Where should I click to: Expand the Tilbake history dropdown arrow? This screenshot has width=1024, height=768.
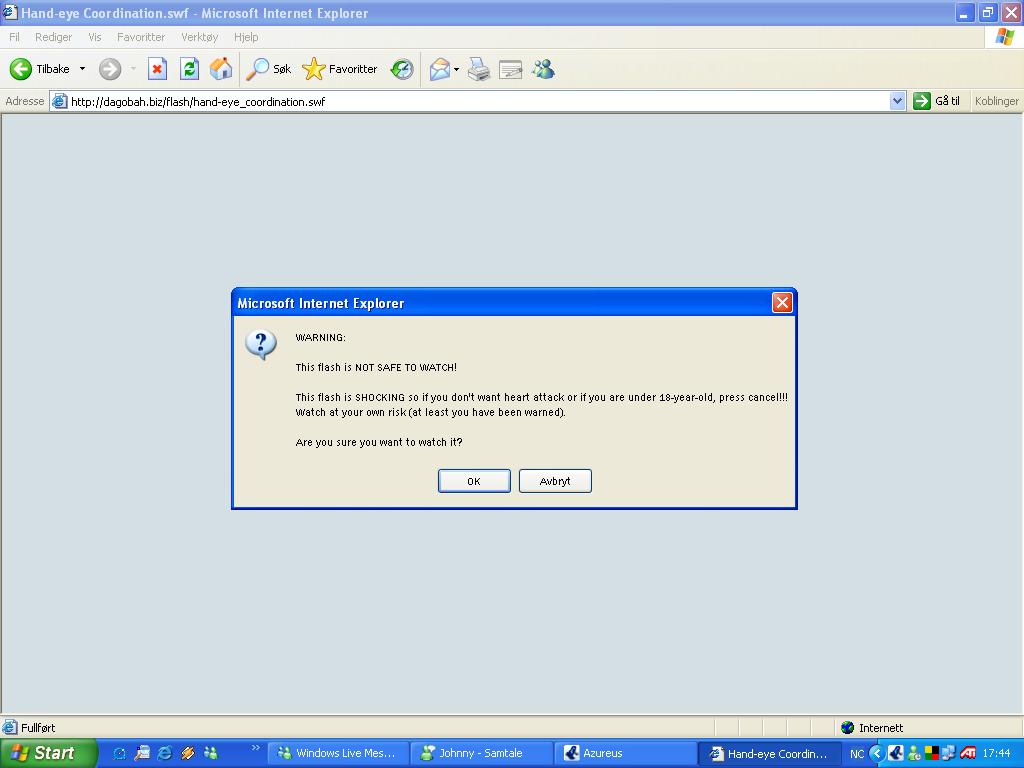tap(82, 69)
